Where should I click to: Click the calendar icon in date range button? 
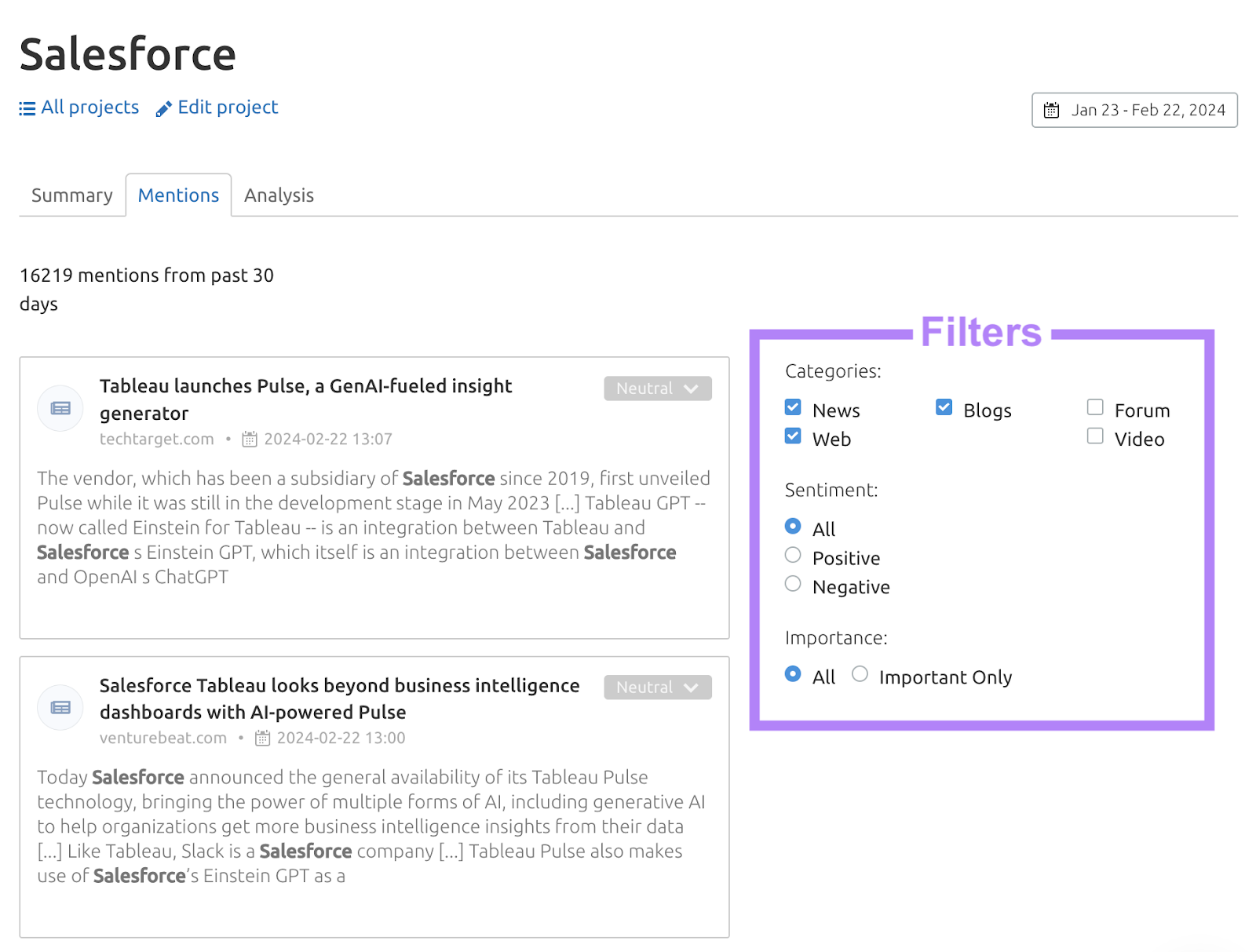click(x=1051, y=111)
